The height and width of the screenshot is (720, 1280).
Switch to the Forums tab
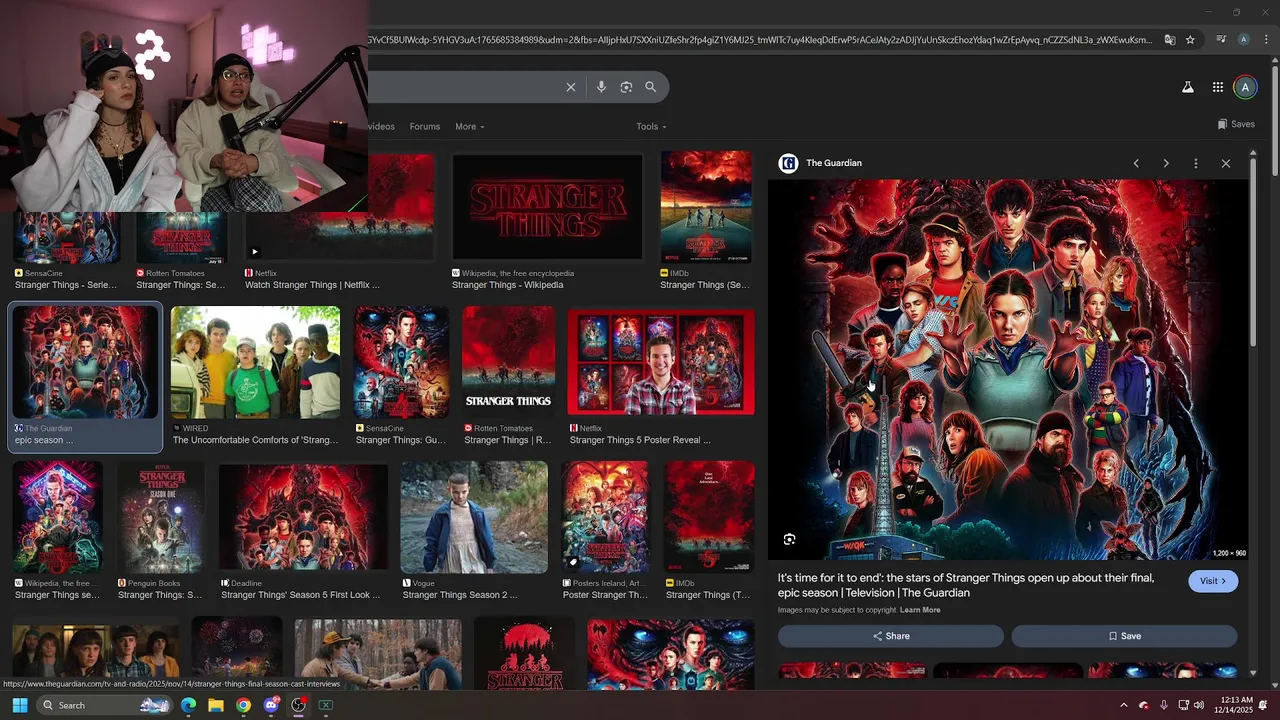(x=425, y=127)
